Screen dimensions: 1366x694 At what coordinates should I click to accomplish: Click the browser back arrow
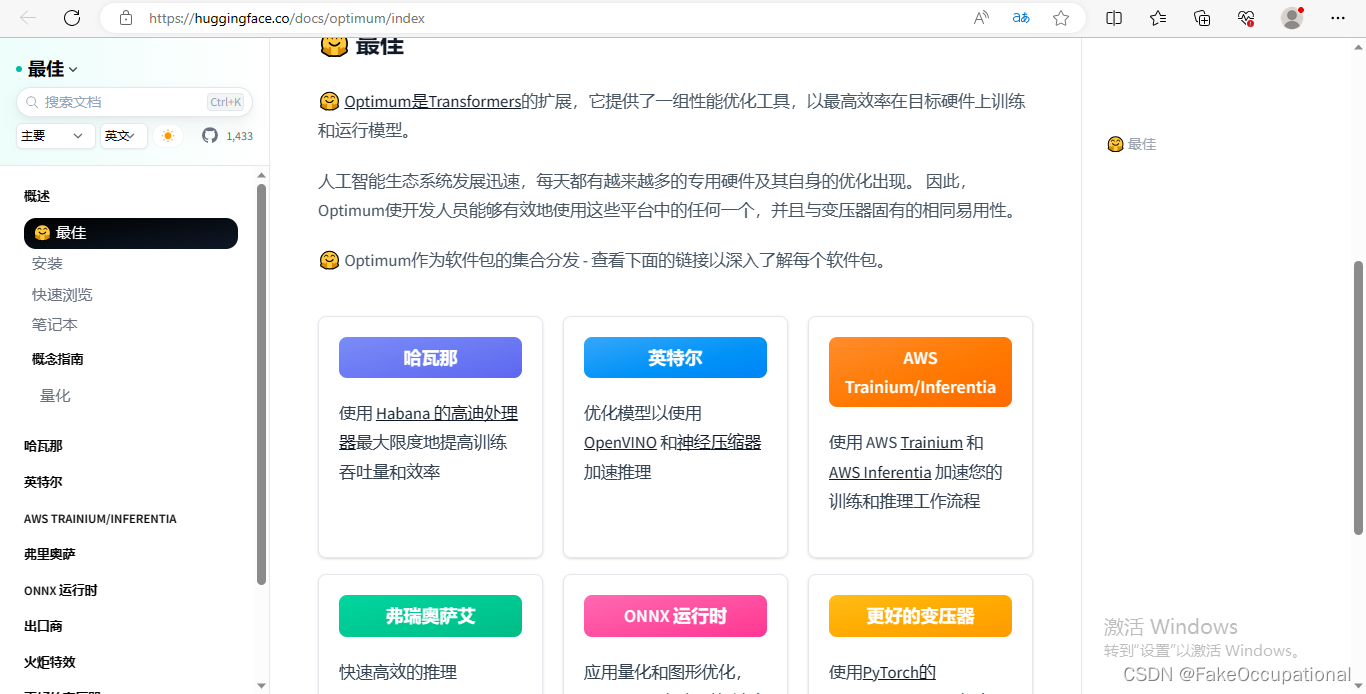(28, 18)
